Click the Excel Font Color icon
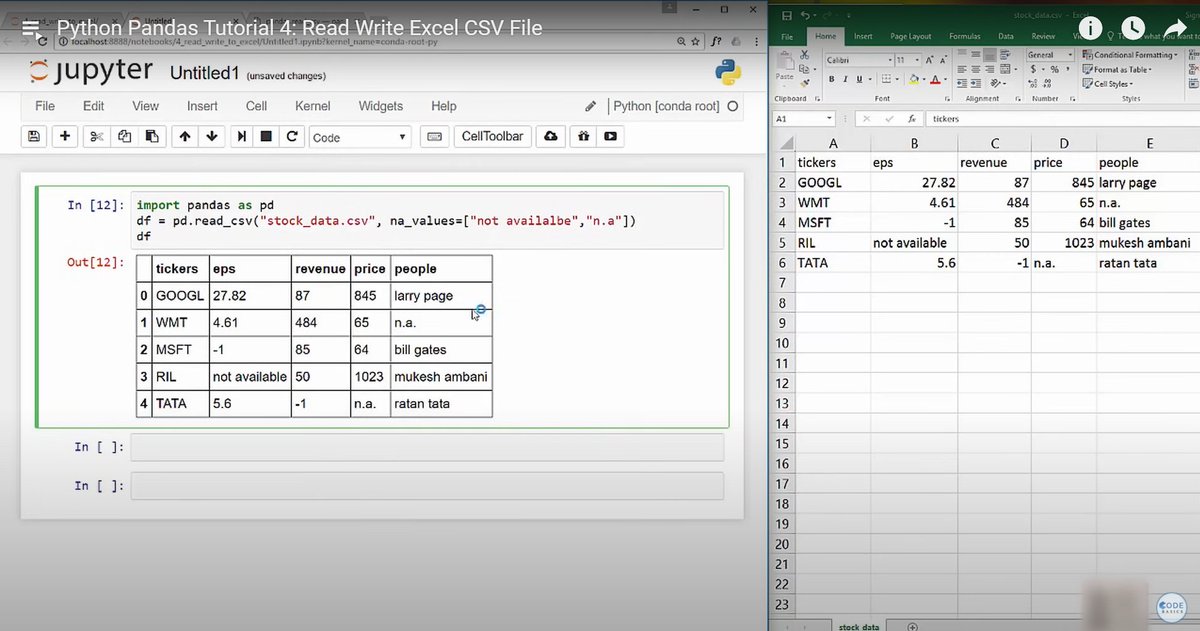The image size is (1200, 631). point(934,79)
